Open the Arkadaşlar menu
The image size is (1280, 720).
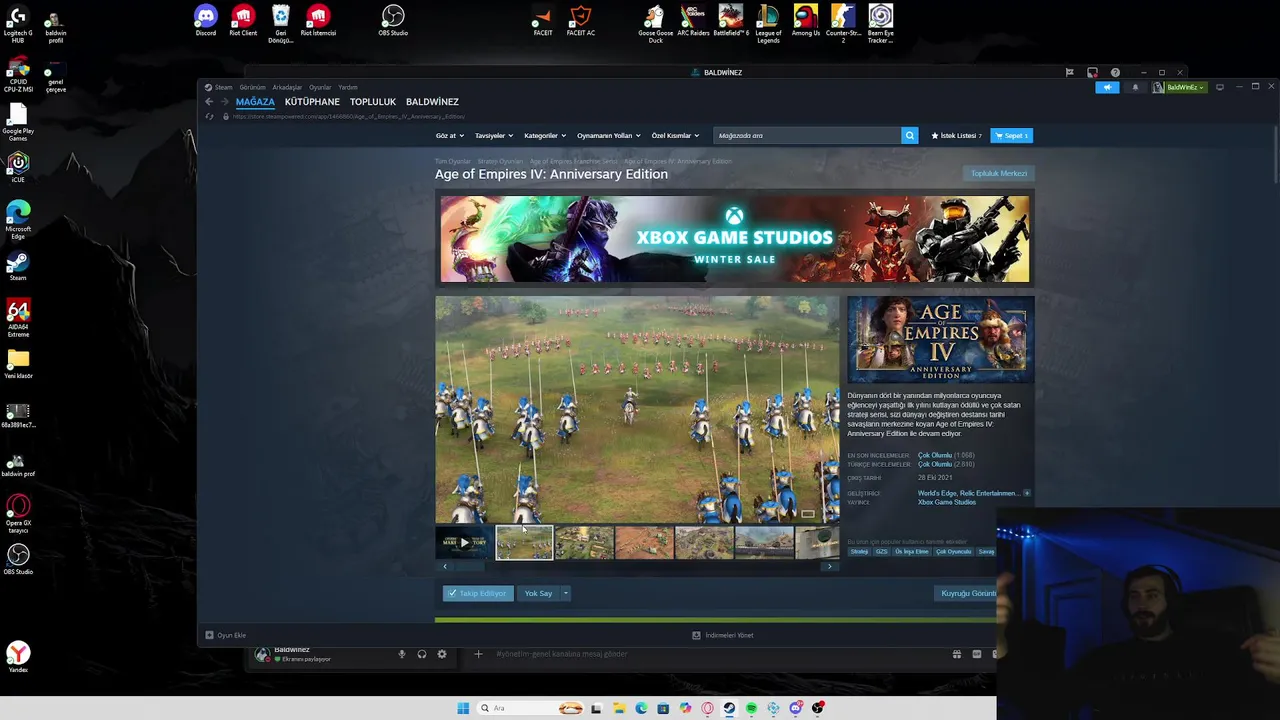point(287,87)
